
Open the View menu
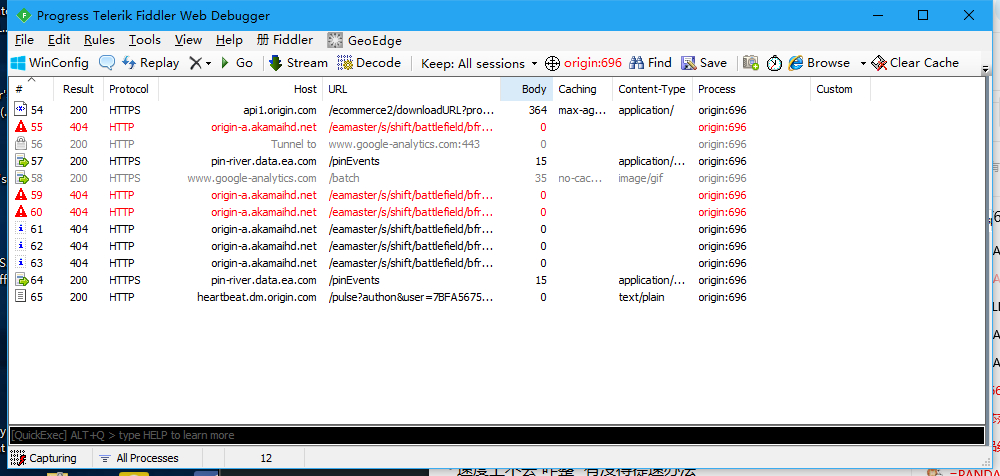(188, 40)
